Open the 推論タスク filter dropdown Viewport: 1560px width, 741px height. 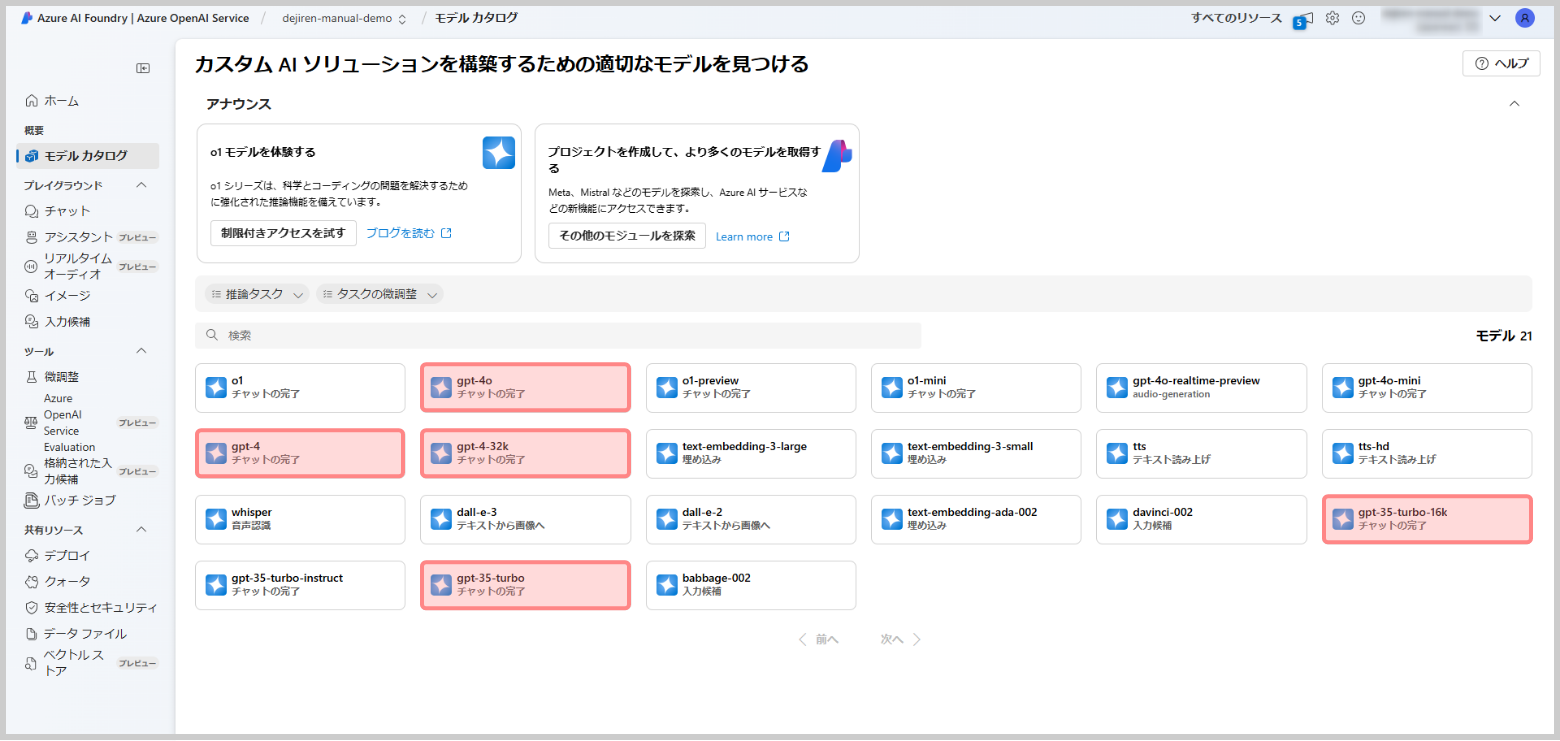click(x=257, y=294)
